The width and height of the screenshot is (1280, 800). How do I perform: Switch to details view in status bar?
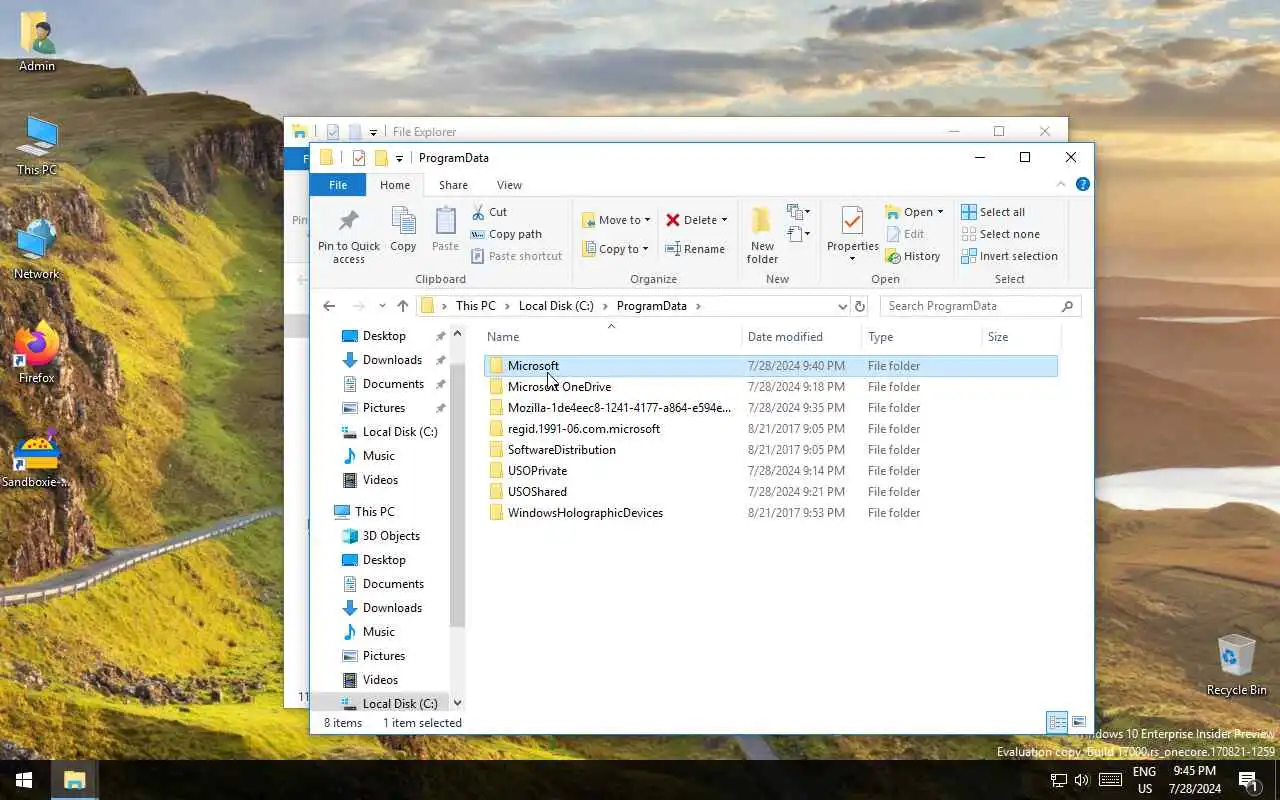tap(1057, 722)
